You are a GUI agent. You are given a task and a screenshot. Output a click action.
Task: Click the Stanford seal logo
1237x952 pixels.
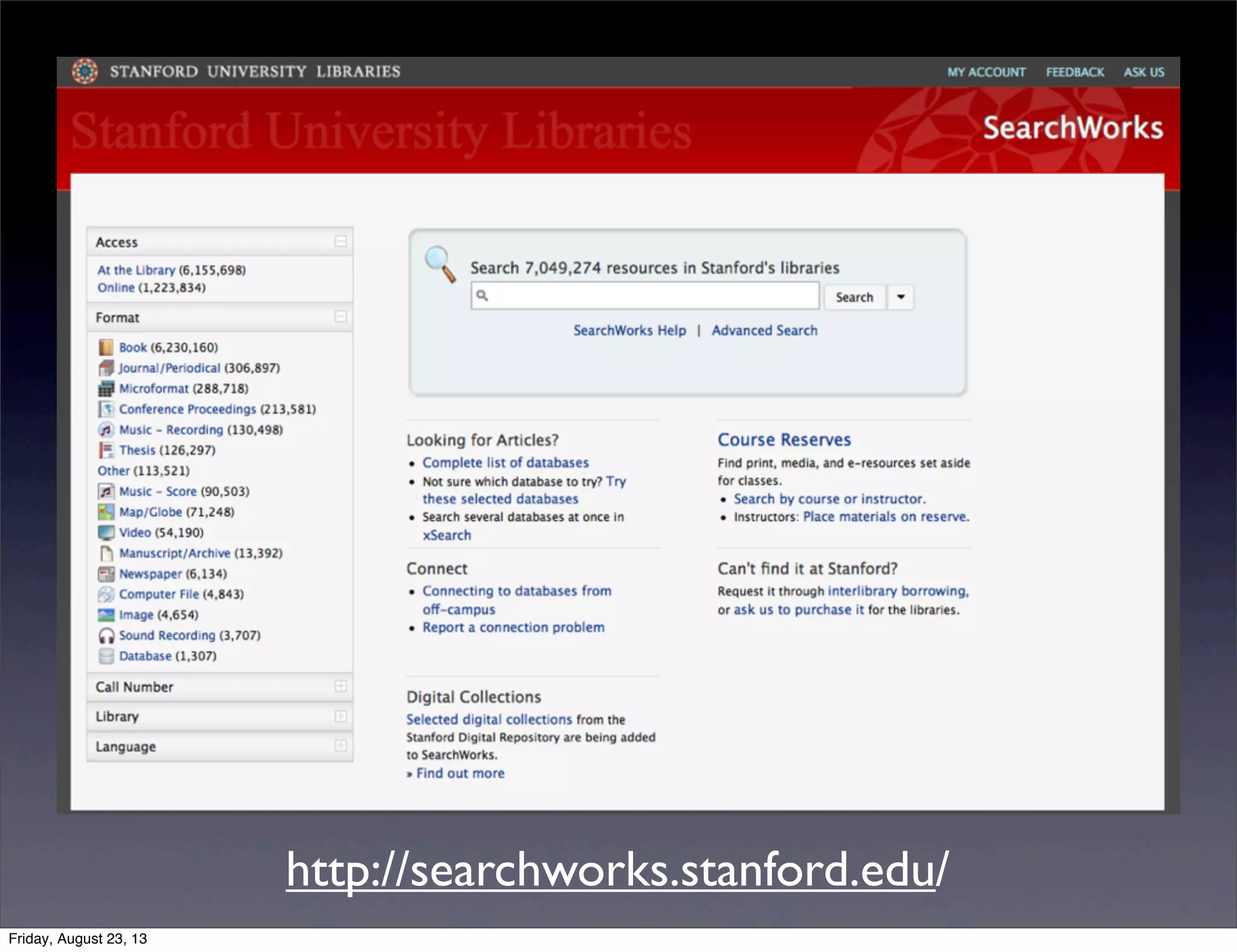[85, 71]
